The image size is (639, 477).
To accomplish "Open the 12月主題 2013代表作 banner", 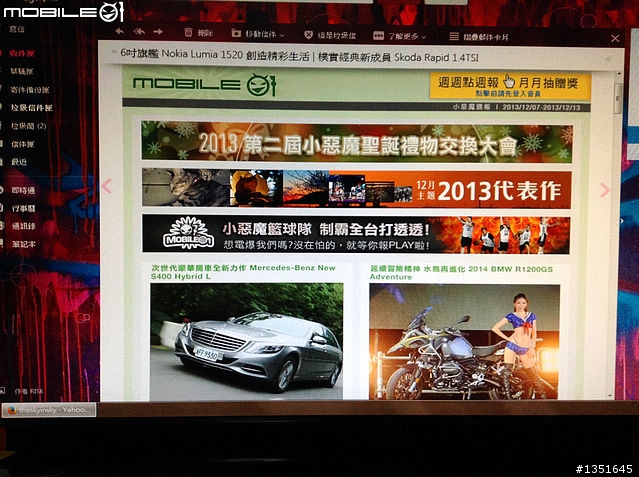I will tap(357, 189).
